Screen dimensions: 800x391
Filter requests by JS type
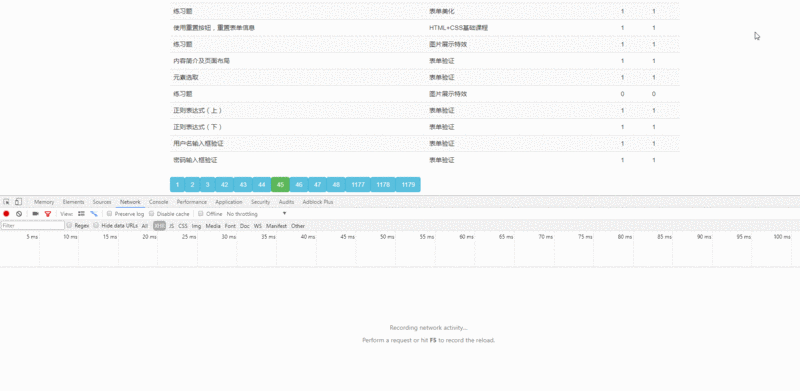(x=171, y=226)
